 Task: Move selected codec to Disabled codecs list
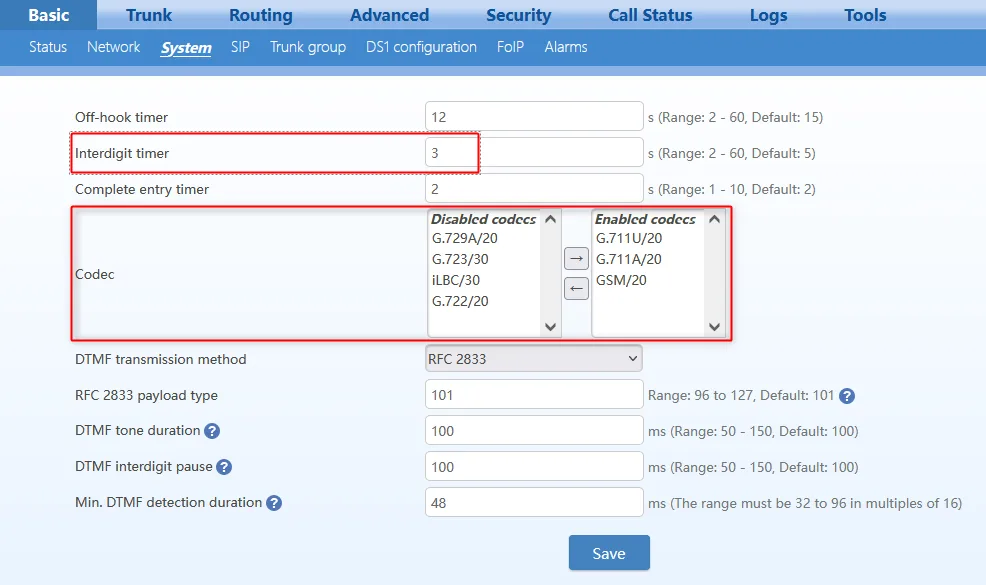coord(576,289)
